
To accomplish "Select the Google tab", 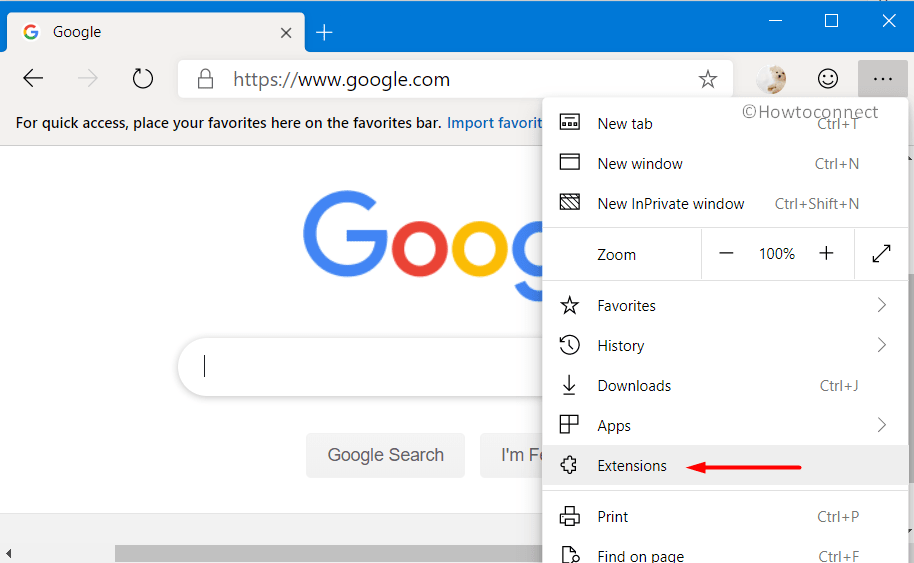I will point(156,32).
